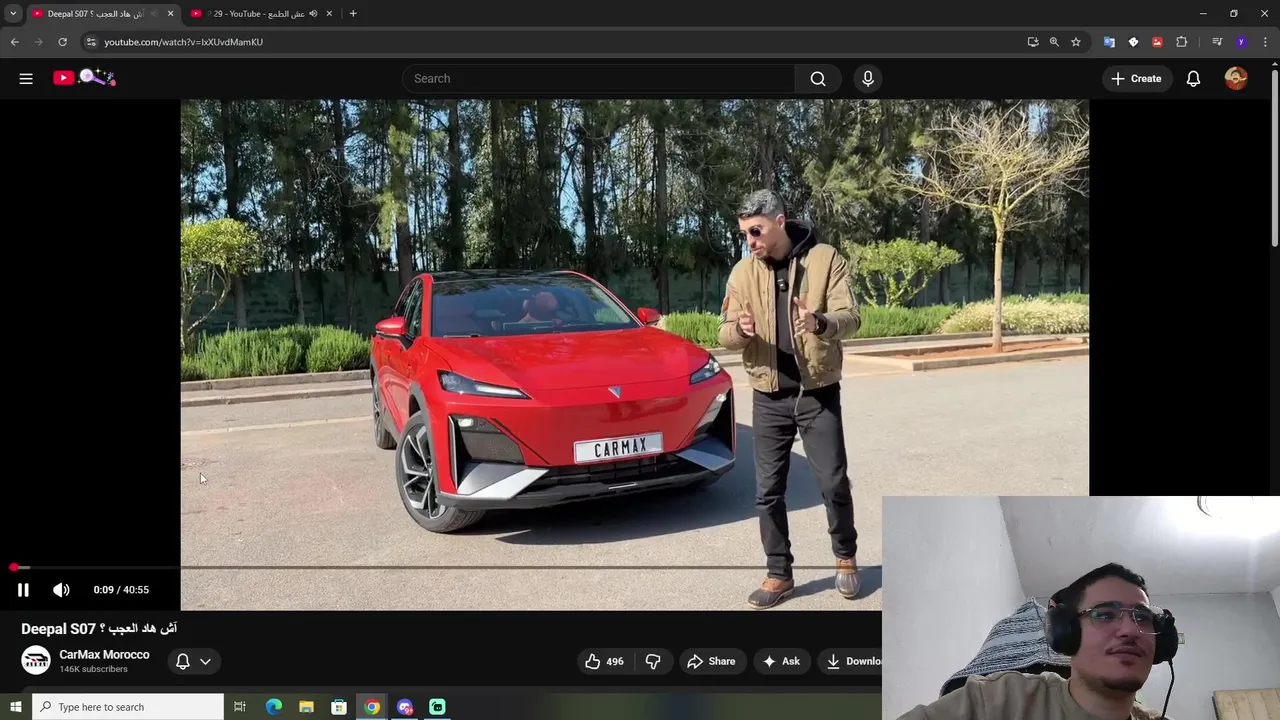Viewport: 1280px width, 720px height.
Task: Close the second YouTube tab
Action: (329, 14)
